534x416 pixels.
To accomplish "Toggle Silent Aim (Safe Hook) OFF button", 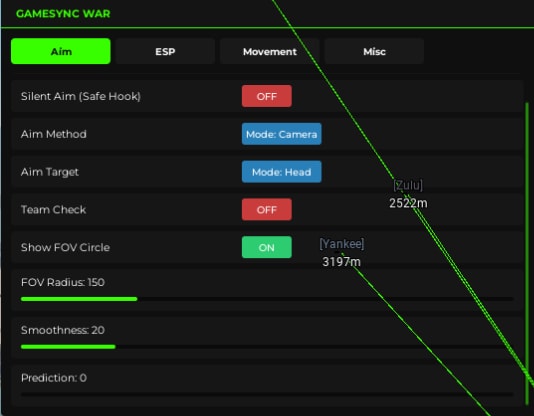I will coord(267,96).
